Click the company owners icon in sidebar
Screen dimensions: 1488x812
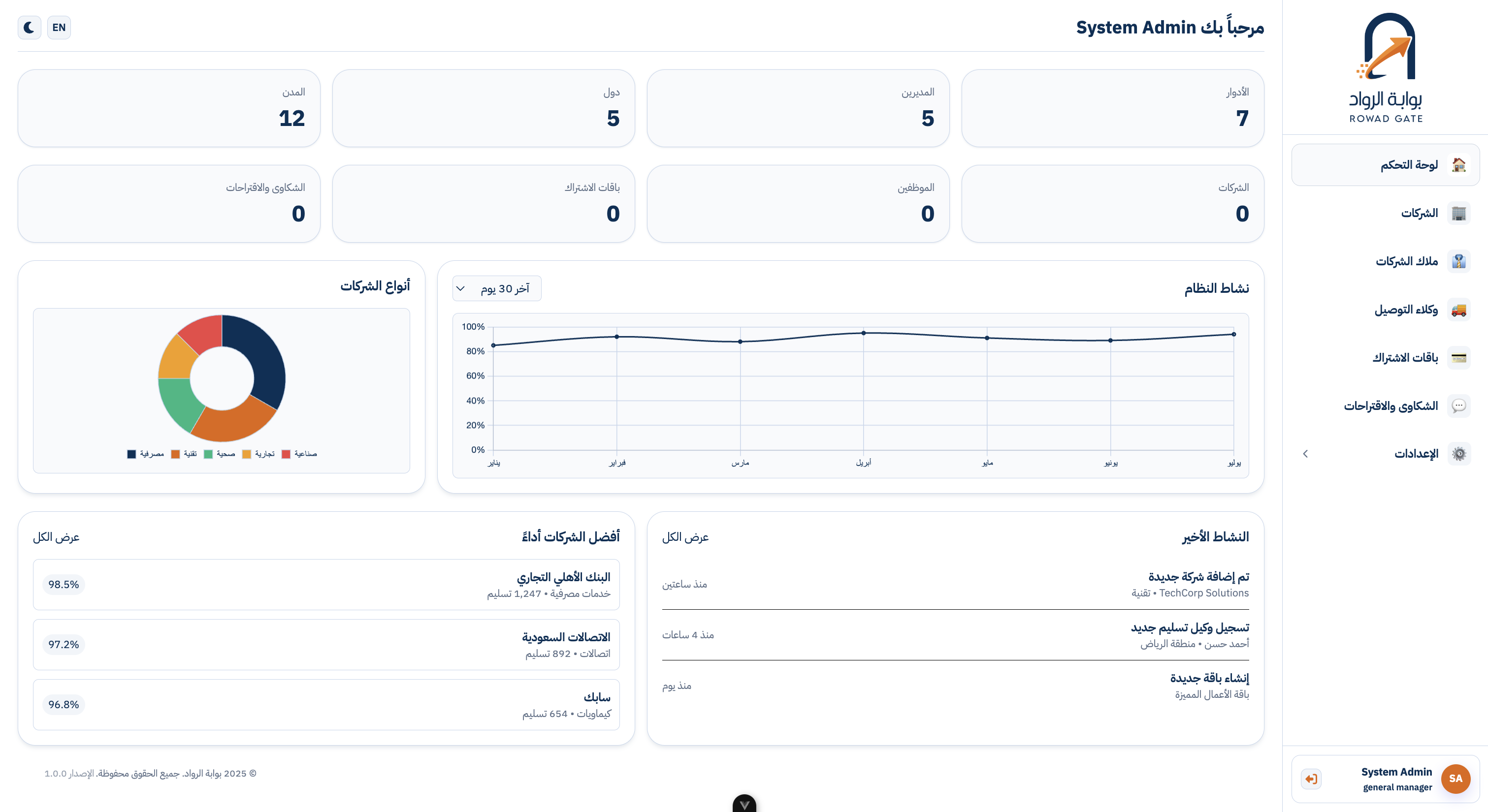pyautogui.click(x=1458, y=261)
